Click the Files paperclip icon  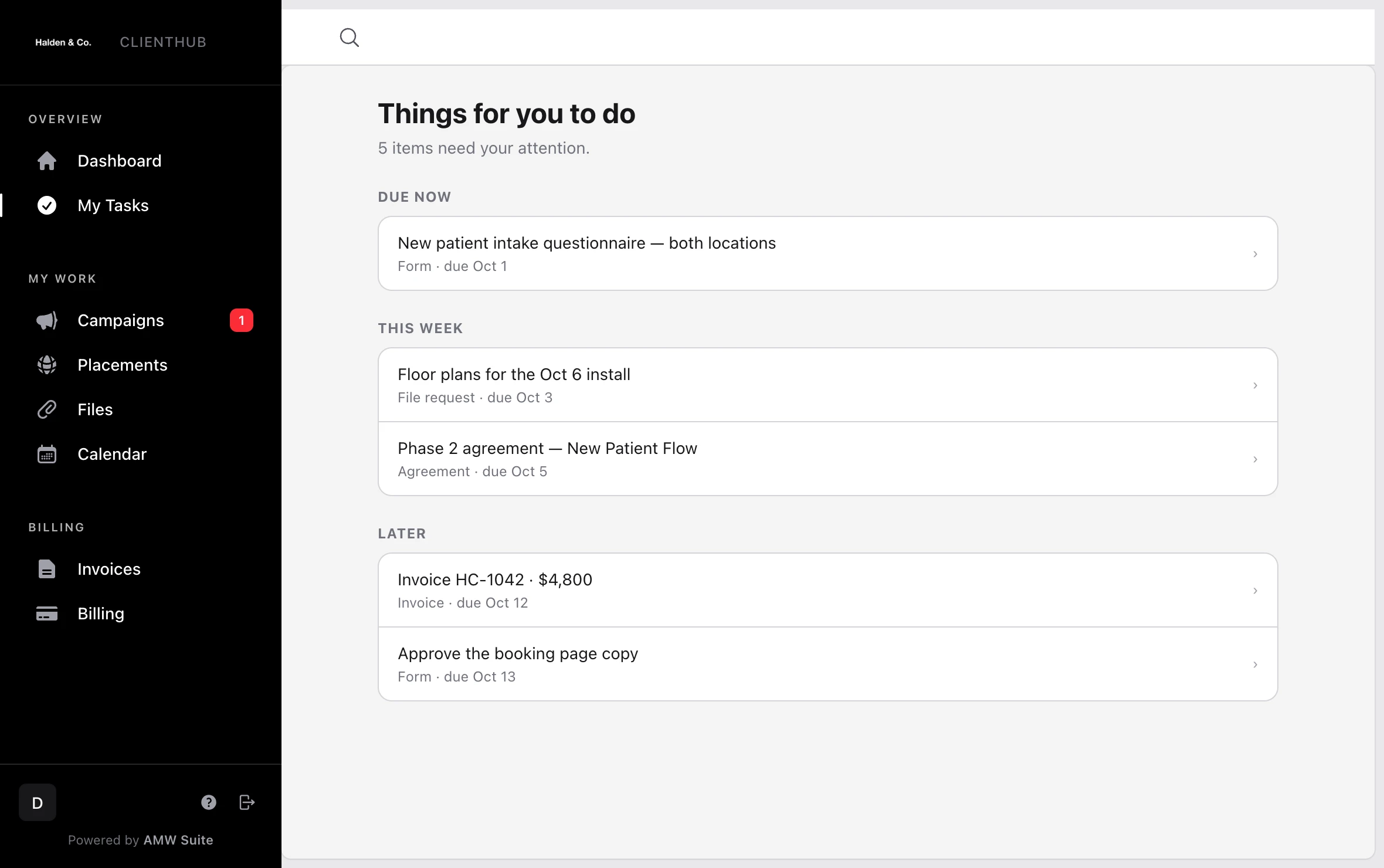[x=47, y=409]
